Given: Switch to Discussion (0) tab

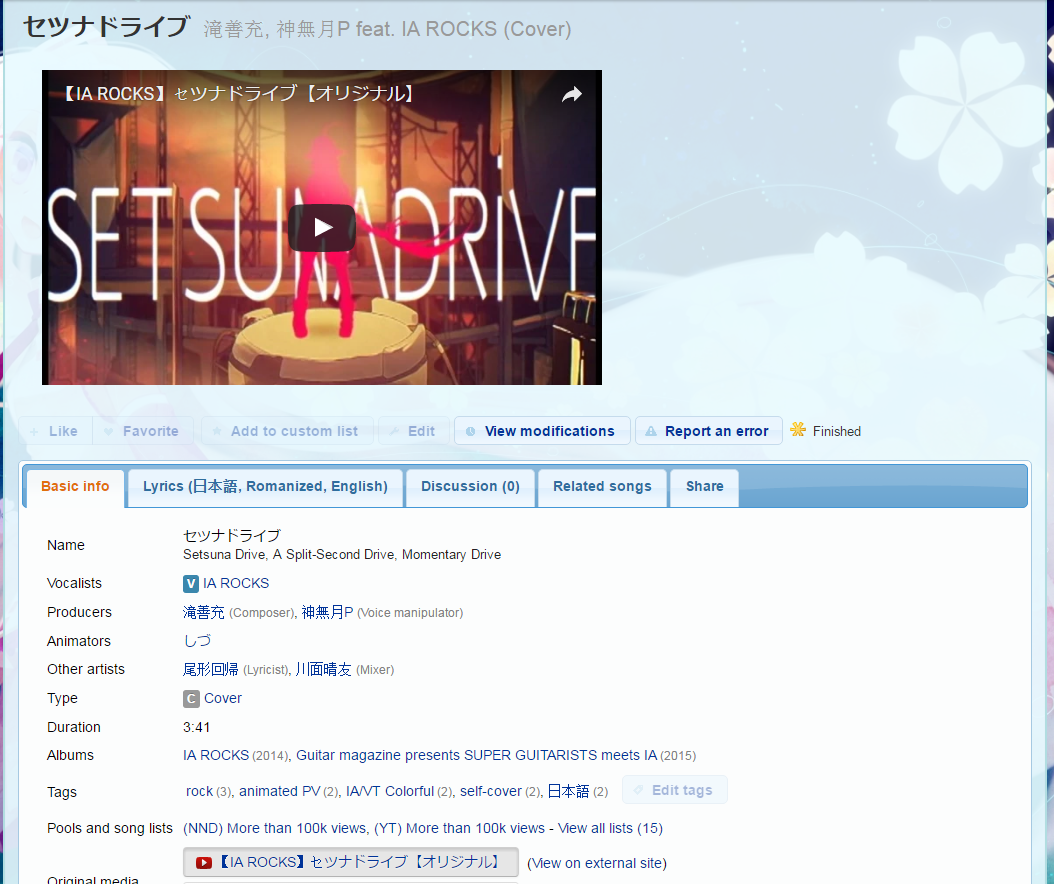Looking at the screenshot, I should pyautogui.click(x=470, y=487).
